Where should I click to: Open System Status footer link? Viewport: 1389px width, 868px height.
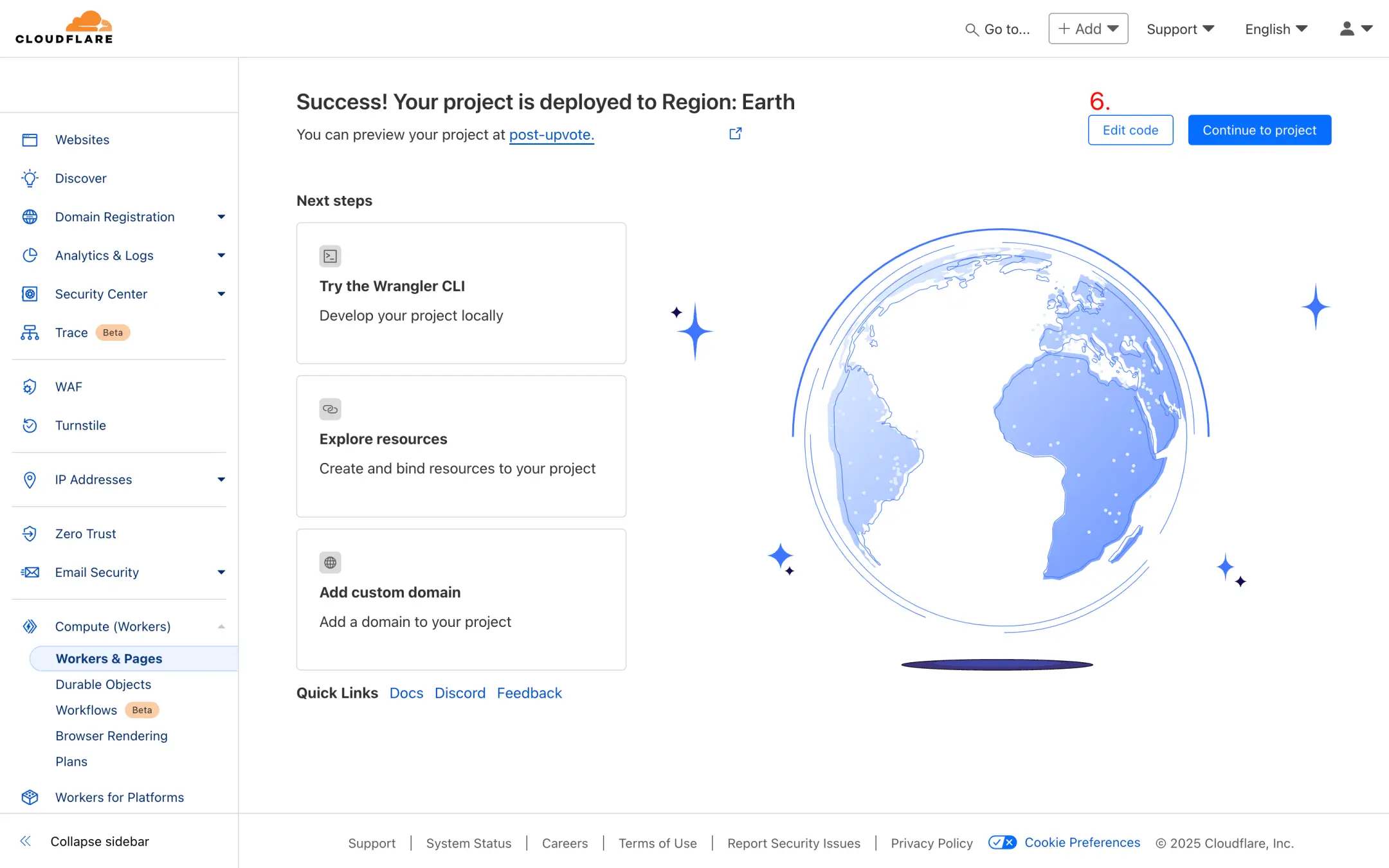(469, 843)
